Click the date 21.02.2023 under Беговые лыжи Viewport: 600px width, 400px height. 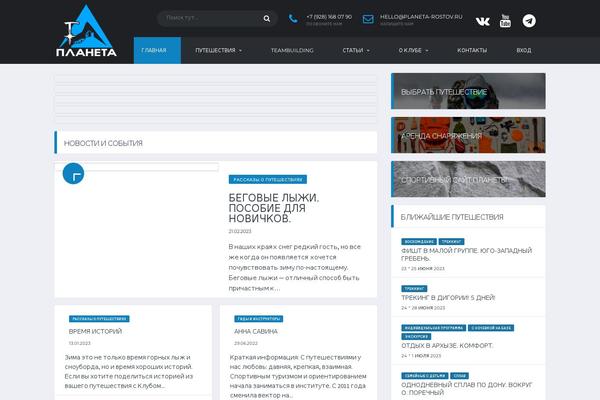pyautogui.click(x=240, y=232)
